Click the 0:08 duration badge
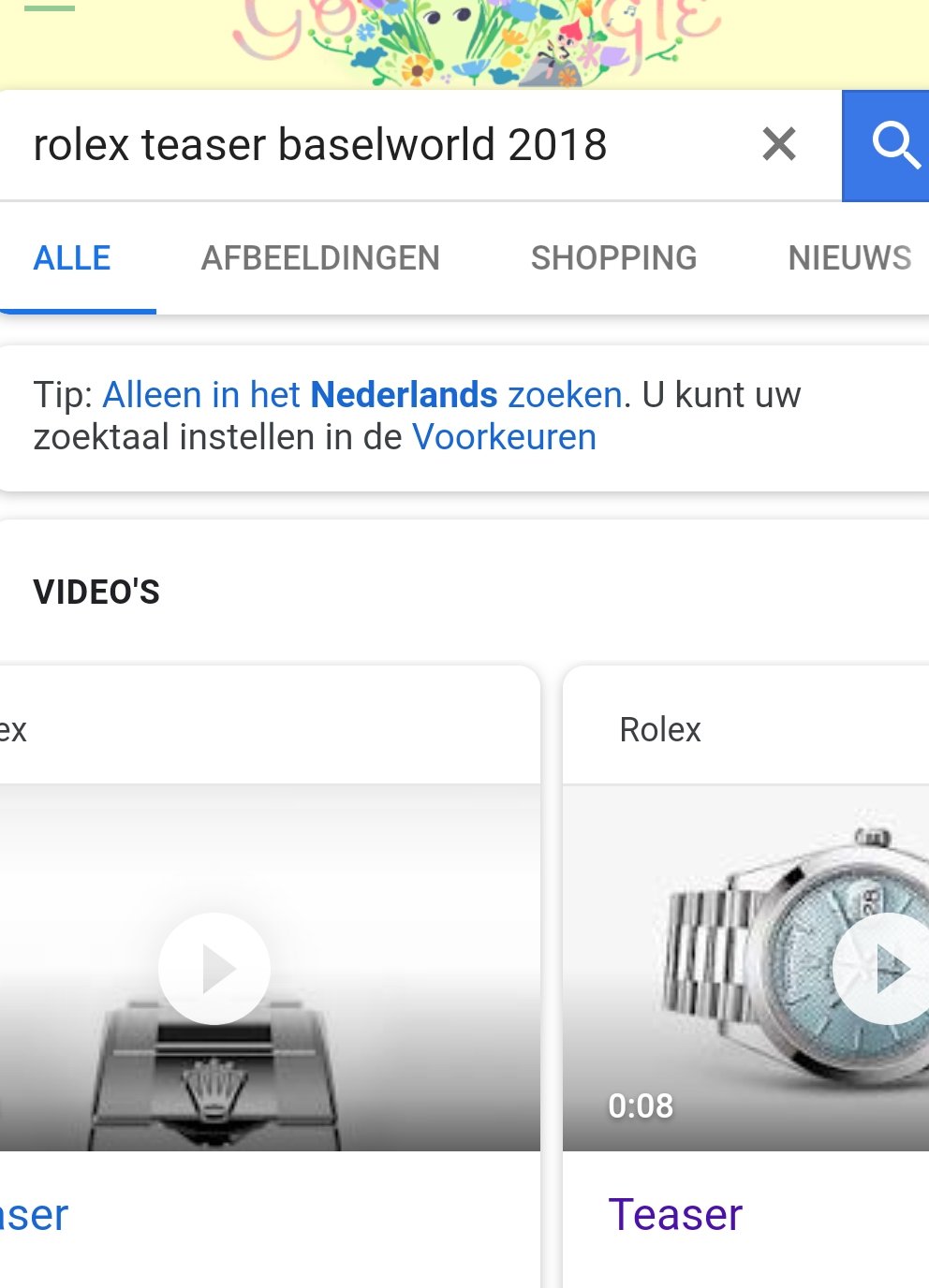This screenshot has height=1288, width=929. [641, 1105]
